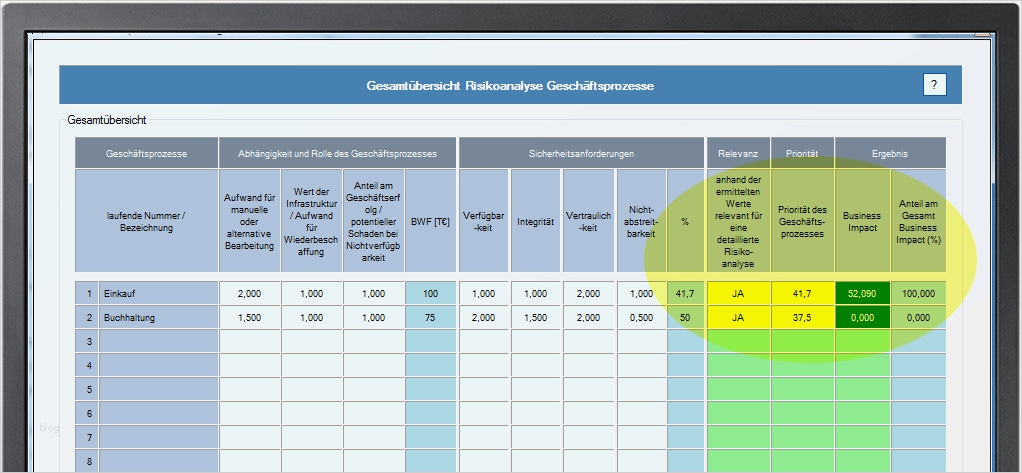Click the Verfügbarkeit column header
1022x473 pixels.
[x=484, y=221]
